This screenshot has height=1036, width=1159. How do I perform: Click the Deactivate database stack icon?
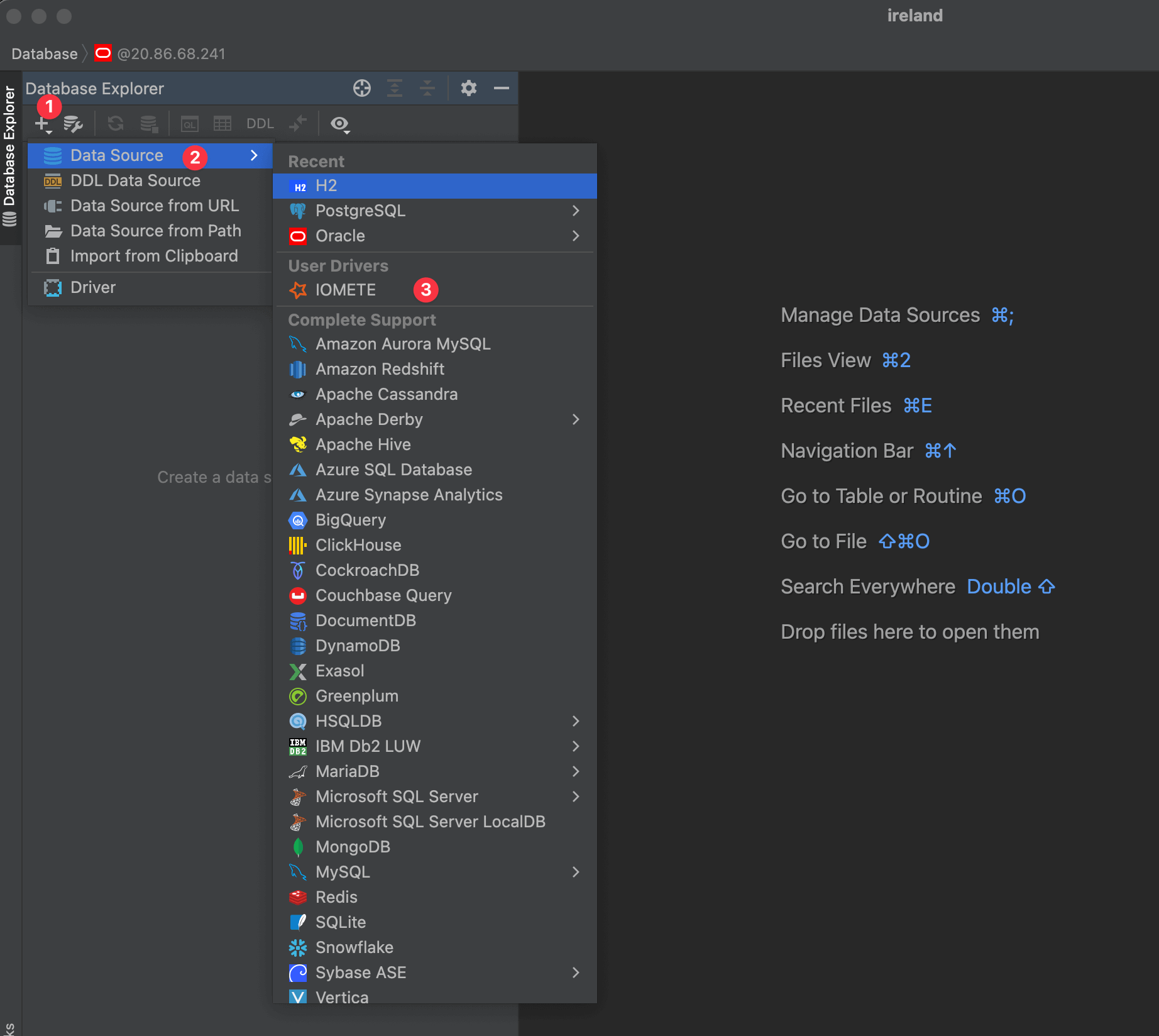pyautogui.click(x=149, y=124)
